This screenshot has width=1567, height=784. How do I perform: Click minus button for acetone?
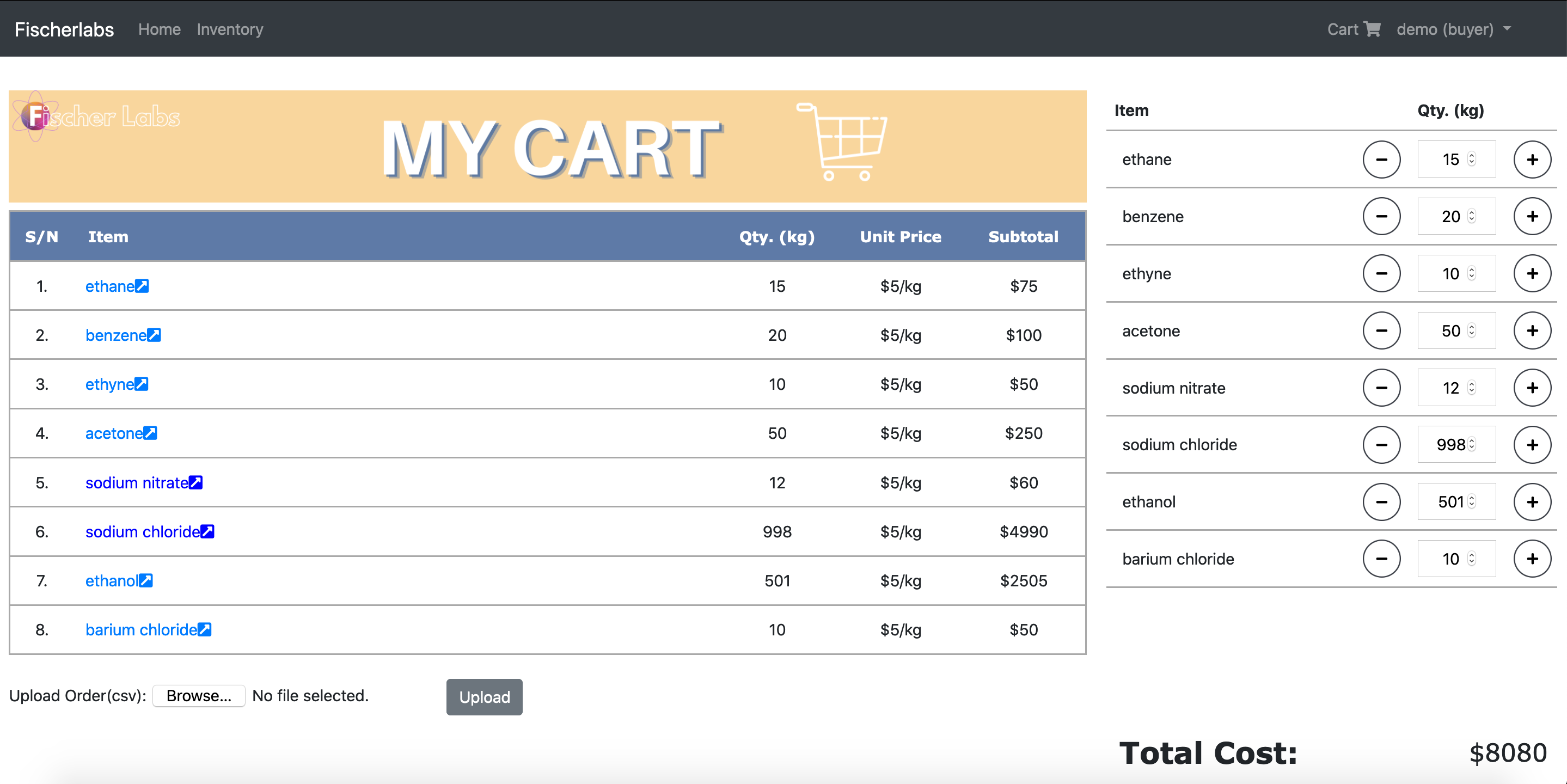click(x=1381, y=331)
